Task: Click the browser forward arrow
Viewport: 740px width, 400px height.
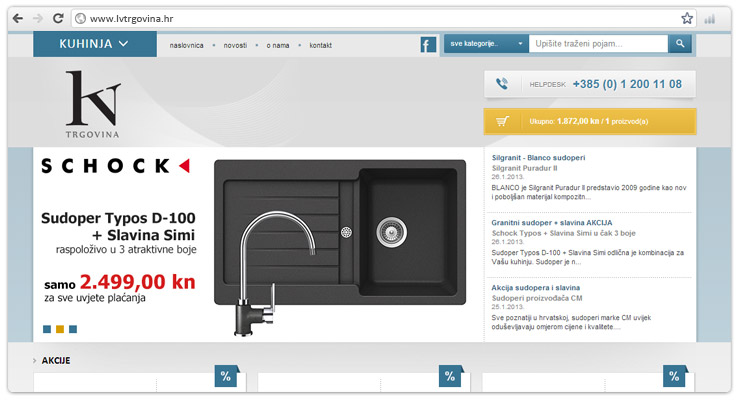Action: click(x=38, y=18)
